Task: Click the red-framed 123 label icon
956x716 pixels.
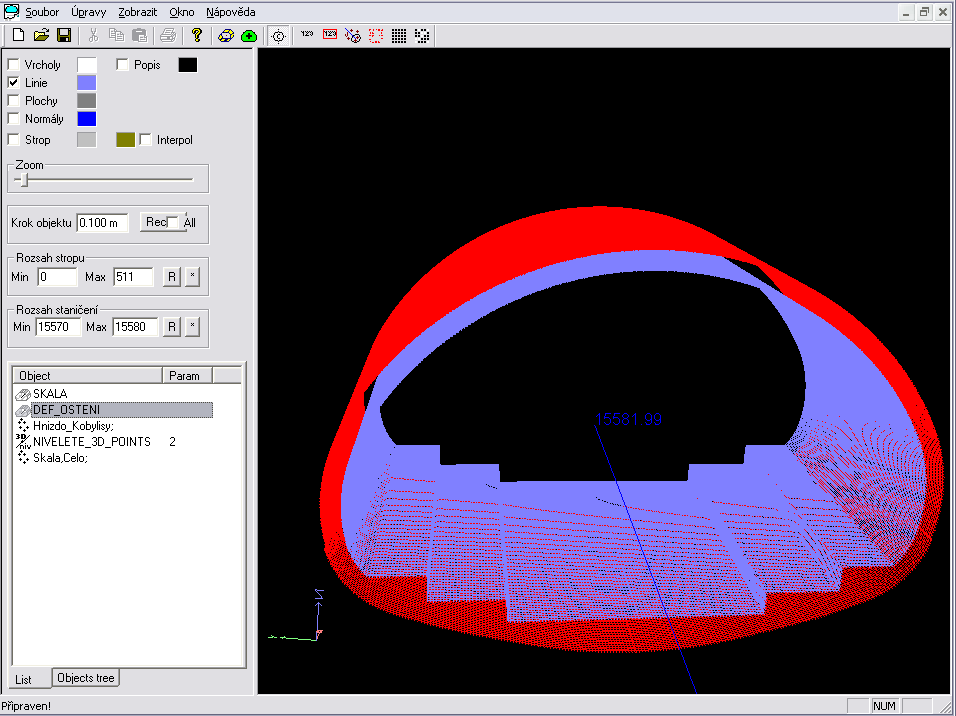Action: coord(329,36)
